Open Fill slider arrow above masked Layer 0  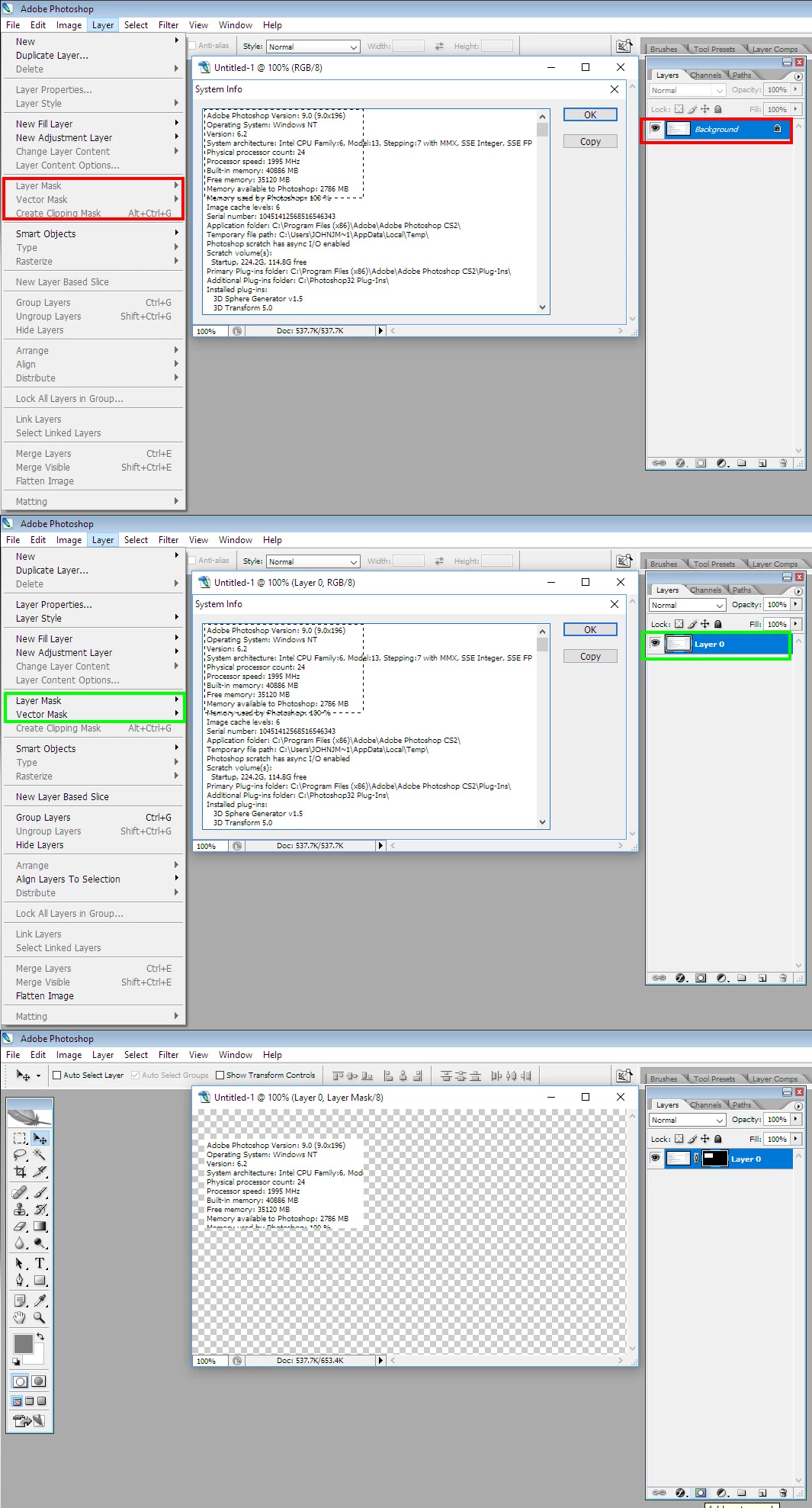coord(796,1139)
